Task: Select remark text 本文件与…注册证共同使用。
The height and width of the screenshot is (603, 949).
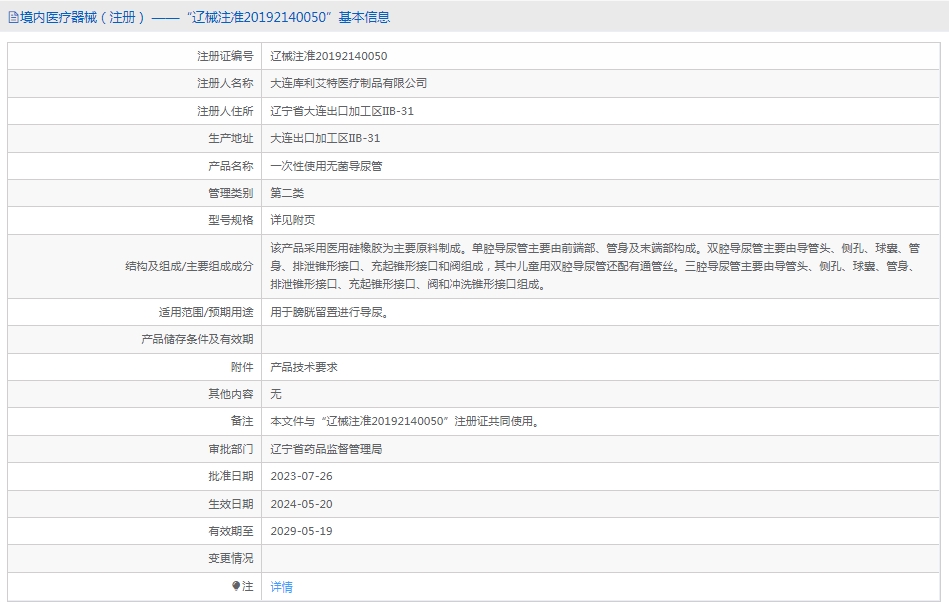Action: click(406, 421)
